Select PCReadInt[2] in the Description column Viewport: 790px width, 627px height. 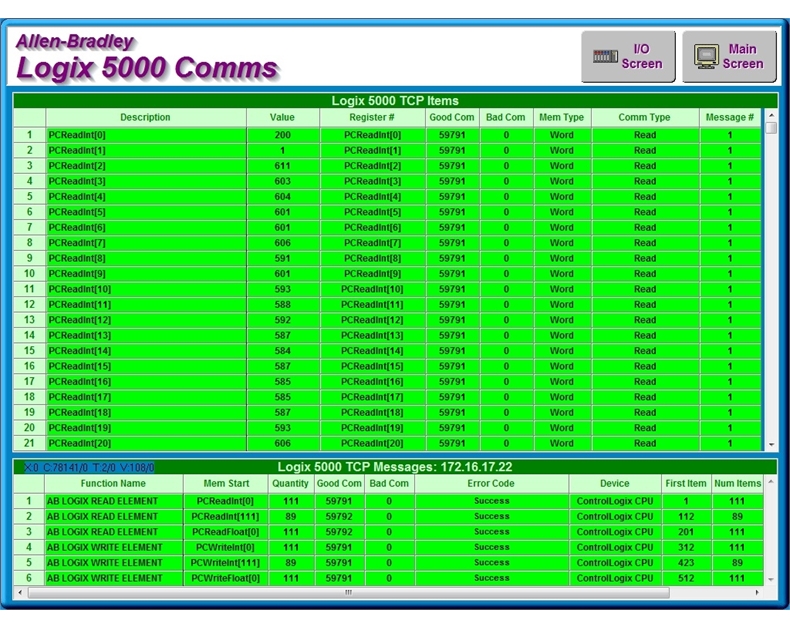[146, 166]
